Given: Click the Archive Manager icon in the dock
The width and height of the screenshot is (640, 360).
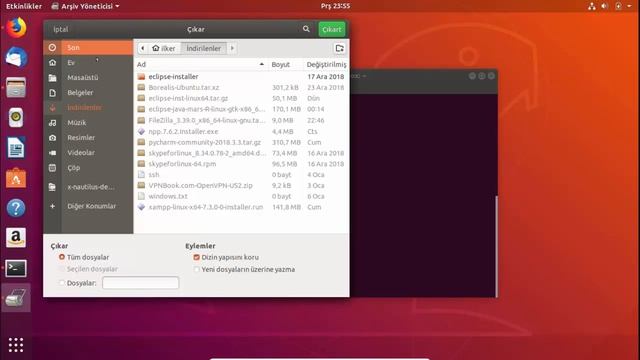Looking at the screenshot, I should 16,298.
